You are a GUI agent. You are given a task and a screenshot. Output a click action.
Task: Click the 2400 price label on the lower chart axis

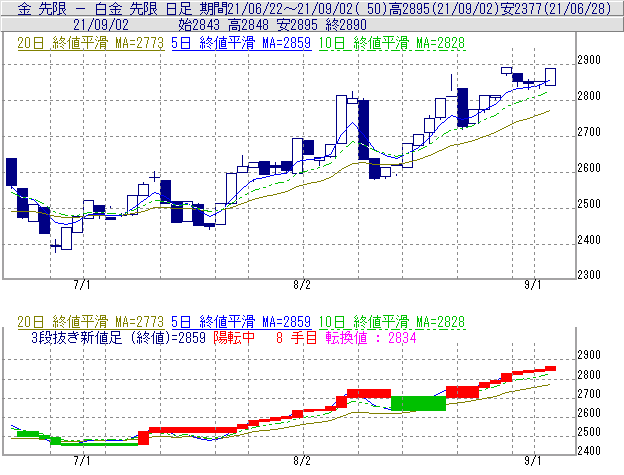(x=589, y=451)
